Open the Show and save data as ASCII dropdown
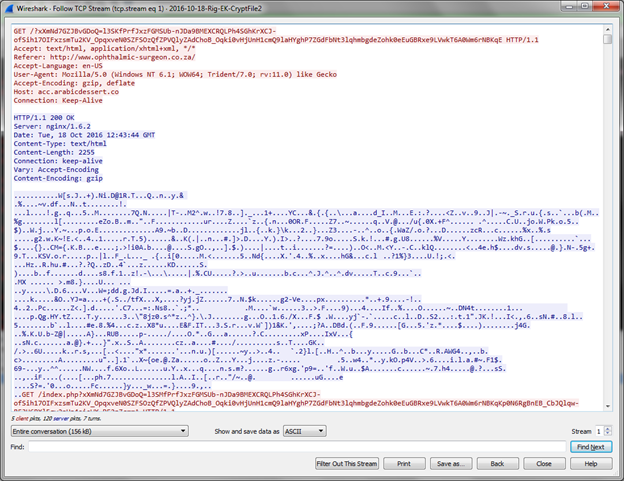This screenshot has width=624, height=481. pyautogui.click(x=304, y=431)
